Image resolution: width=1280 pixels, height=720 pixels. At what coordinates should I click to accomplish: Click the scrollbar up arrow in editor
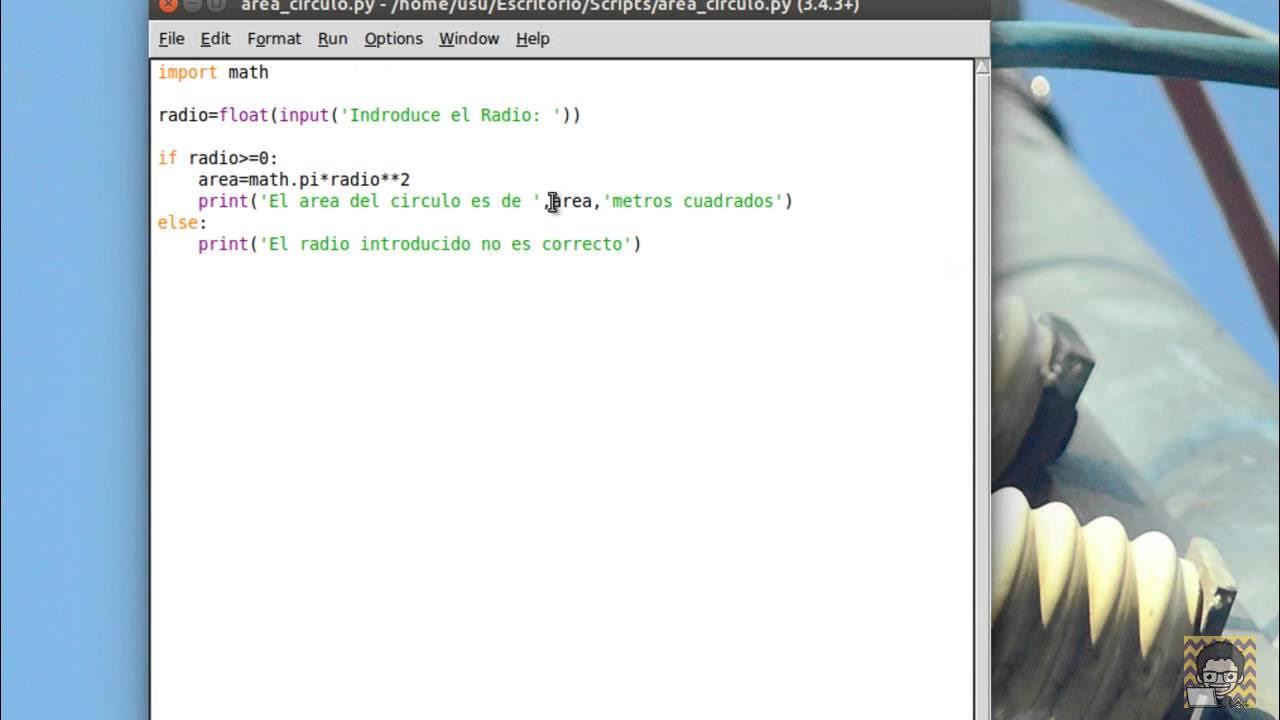coord(982,67)
